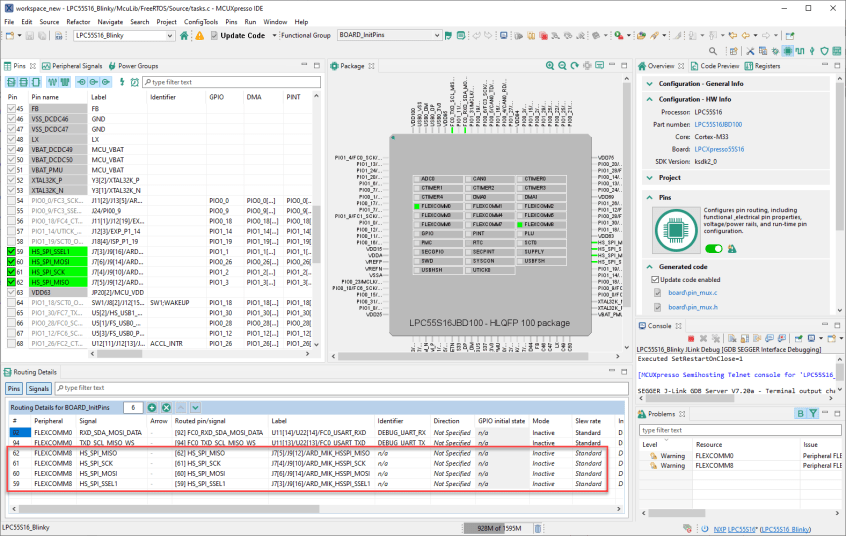Toggle checkbox for pin 59 HS_SPI_SSEL1
The width and height of the screenshot is (846, 536).
pyautogui.click(x=13, y=253)
